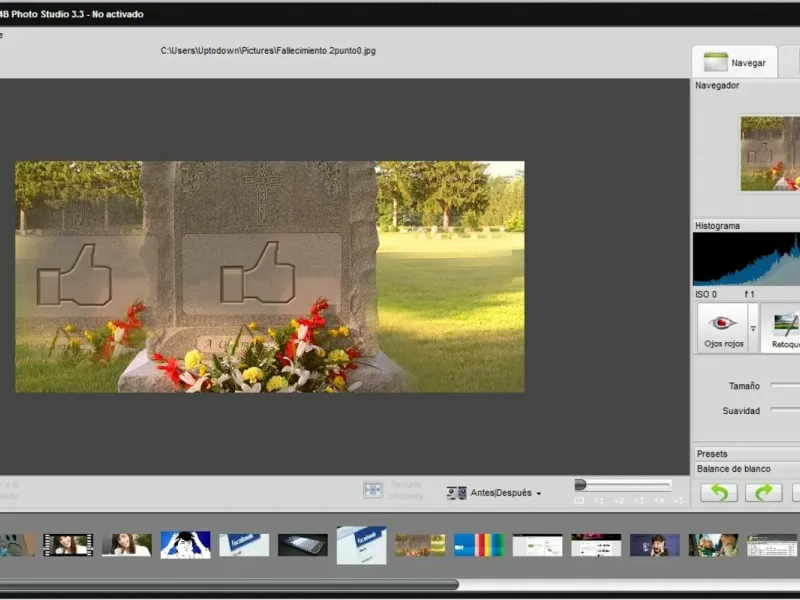The width and height of the screenshot is (800, 600).
Task: Click the fit-to-window zoom icon
Action: [x=579, y=500]
